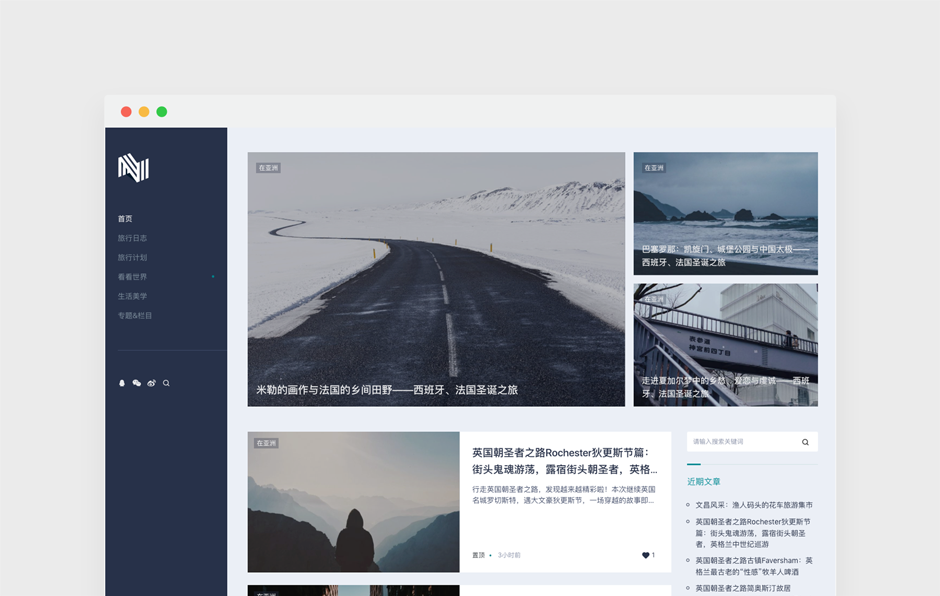Click 在亚洲 tag on the hooded figure post
Image resolution: width=940 pixels, height=596 pixels.
coord(266,443)
